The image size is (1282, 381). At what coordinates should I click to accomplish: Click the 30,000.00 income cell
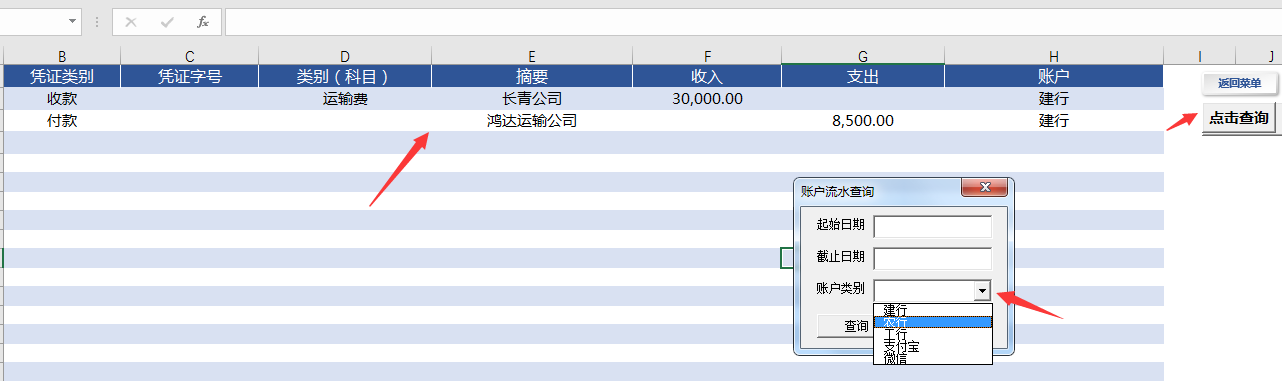point(707,98)
